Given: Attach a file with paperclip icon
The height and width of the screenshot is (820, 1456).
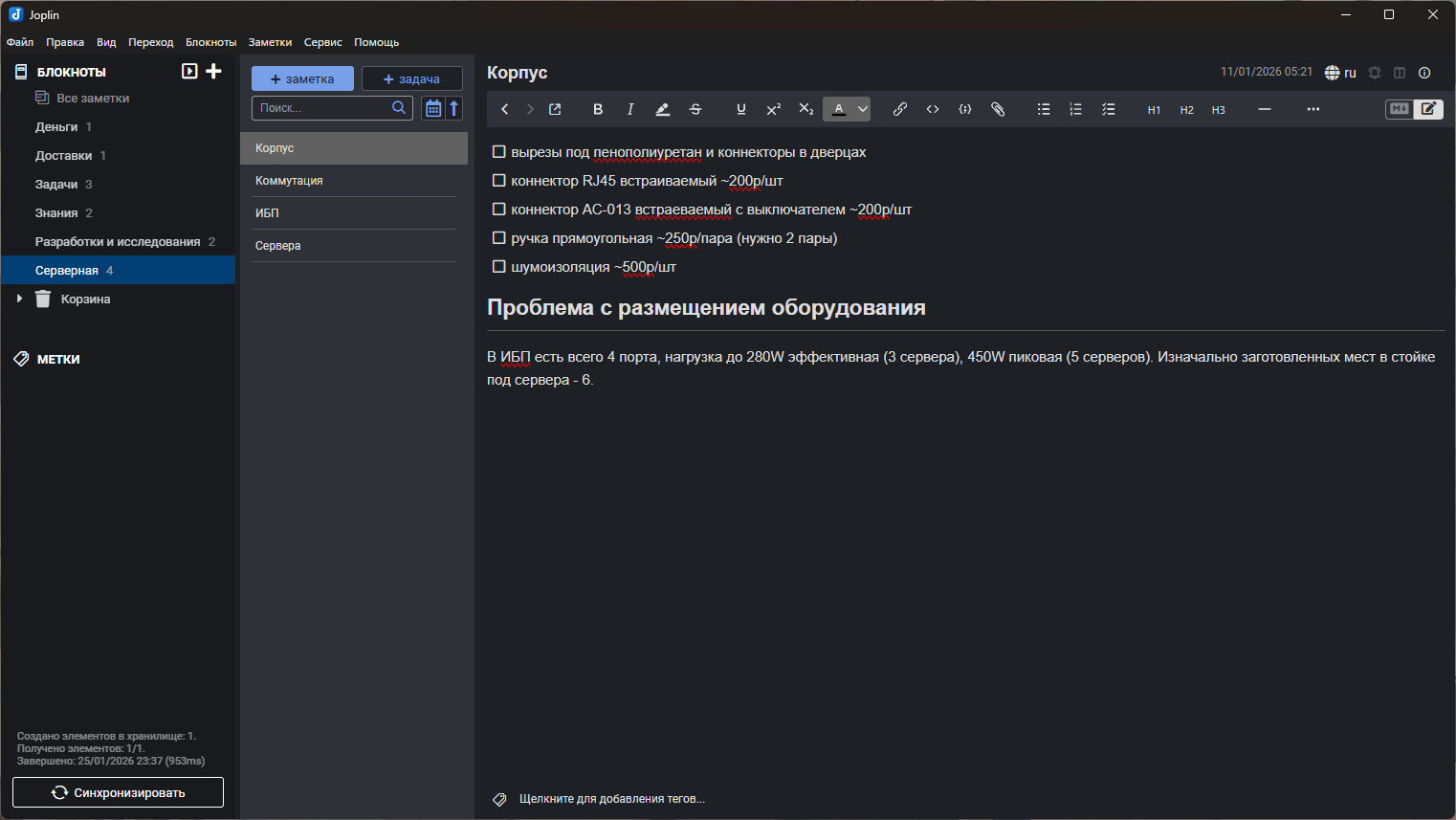Looking at the screenshot, I should (997, 109).
